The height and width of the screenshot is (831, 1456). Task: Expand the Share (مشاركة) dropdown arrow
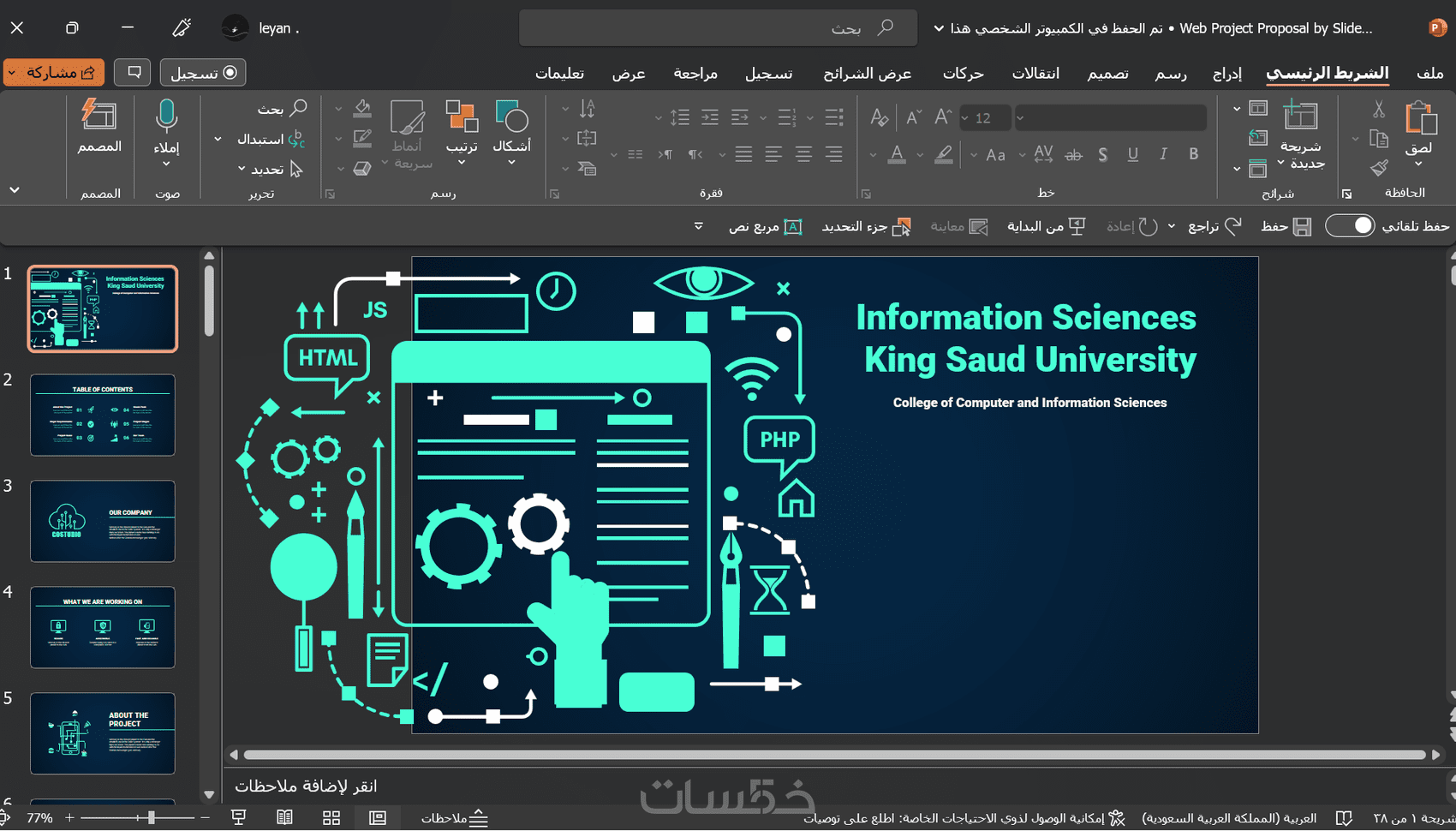pos(12,73)
